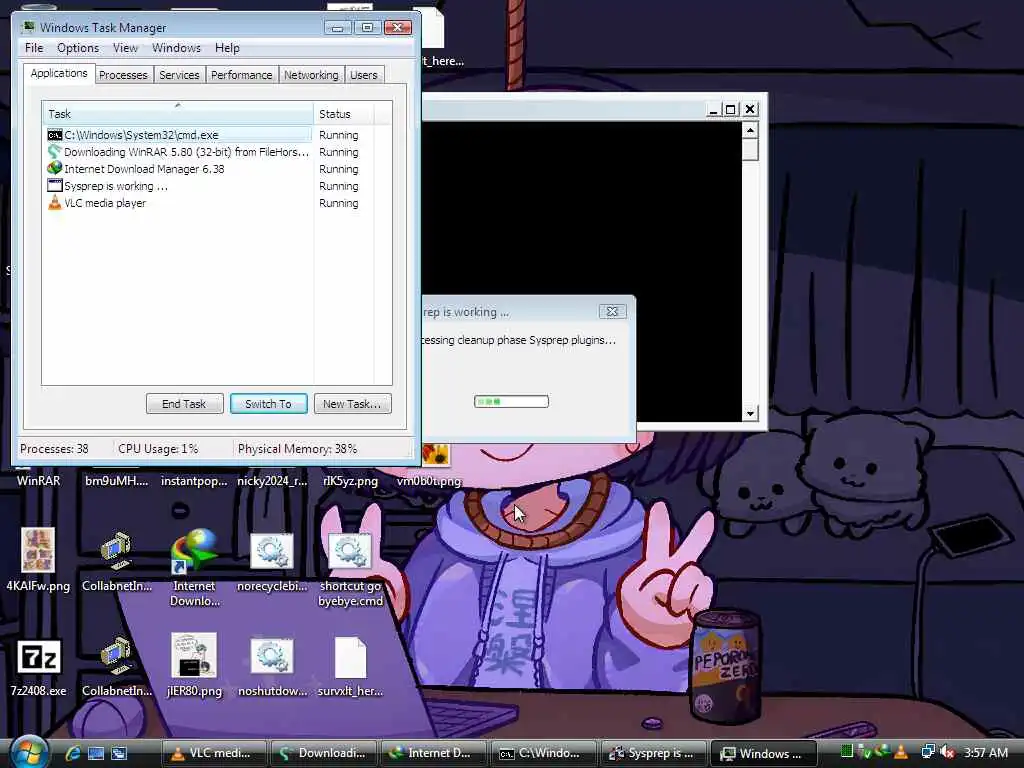Click Windows Task Manager taskbar button
The width and height of the screenshot is (1024, 768).
coord(763,753)
